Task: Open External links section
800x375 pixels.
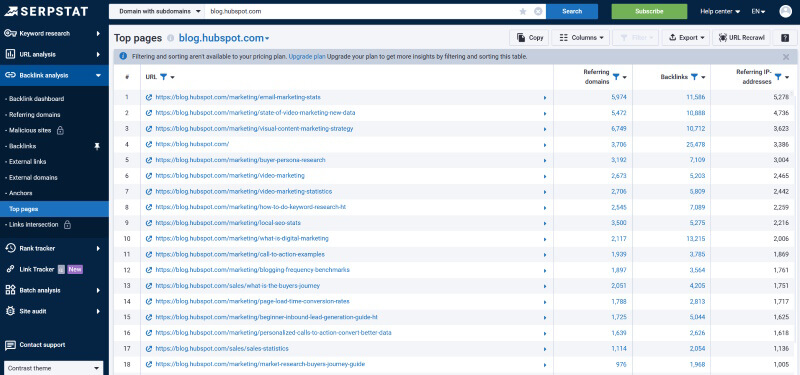Action: point(28,162)
